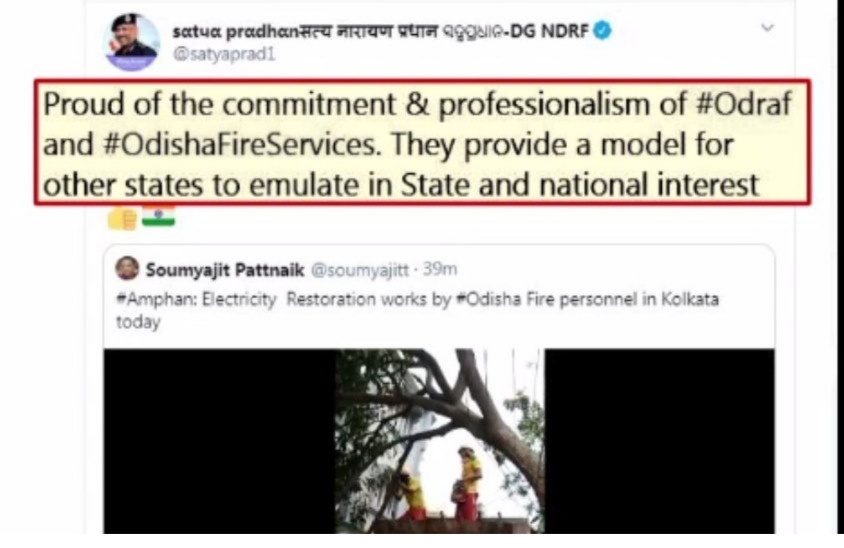Click the Indian flag emoji

[x=158, y=216]
